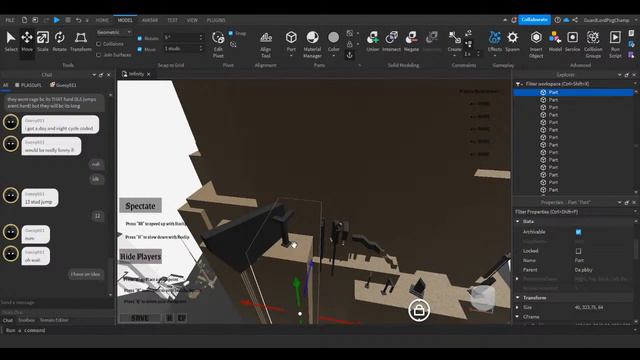This screenshot has width=640, height=360.
Task: Launch the Align Tool
Action: click(x=266, y=44)
